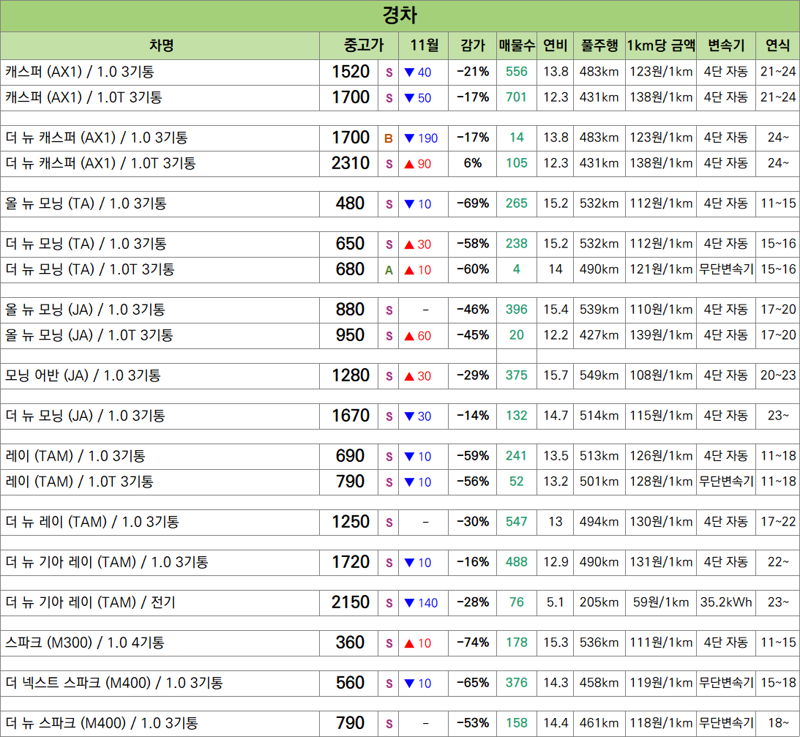The image size is (800, 737).
Task: Click the blue down arrow showing 140
Action: 420,603
